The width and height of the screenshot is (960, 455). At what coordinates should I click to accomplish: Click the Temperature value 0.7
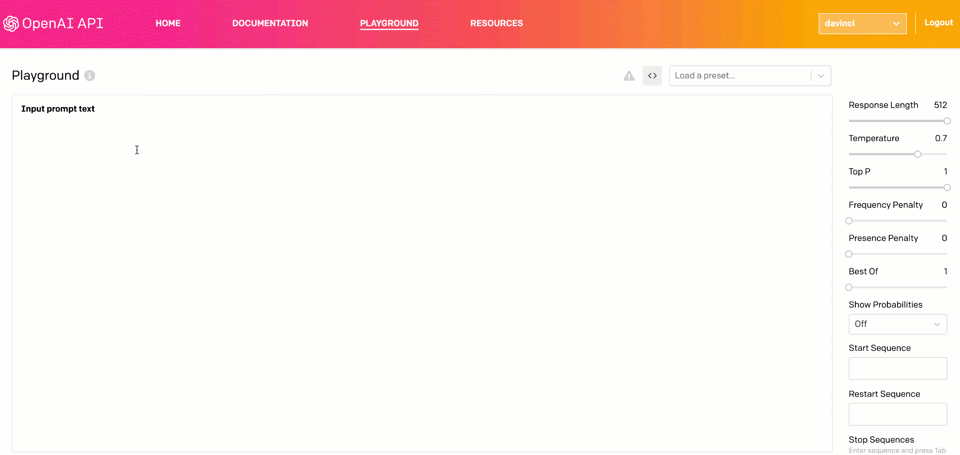941,138
